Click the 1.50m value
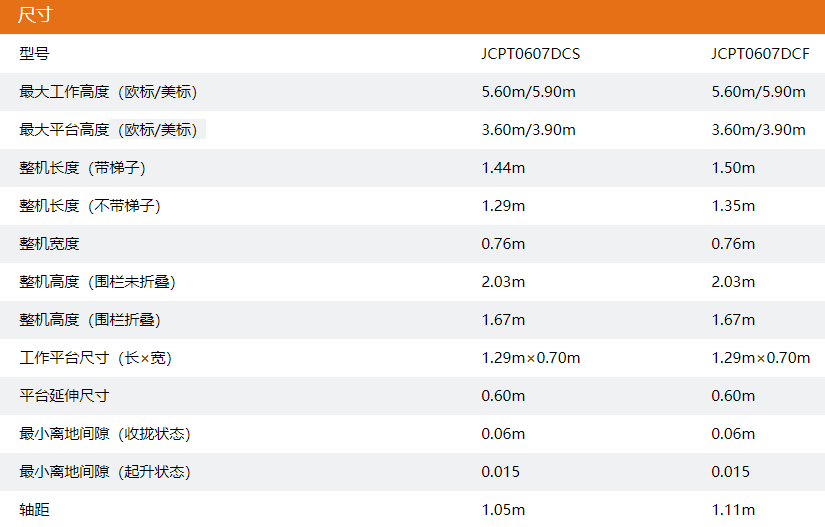The image size is (825, 527). coord(733,168)
